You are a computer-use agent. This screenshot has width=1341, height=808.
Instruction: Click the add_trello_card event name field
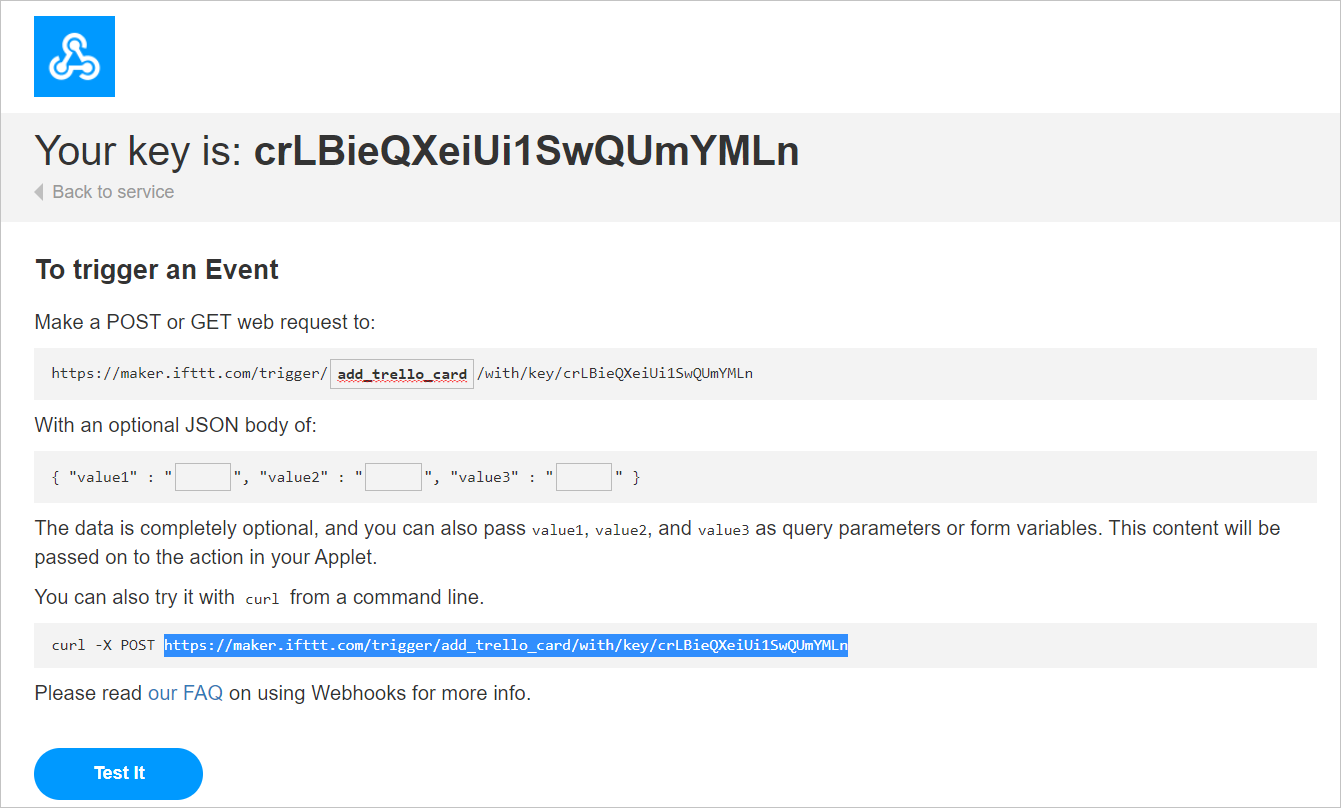(x=402, y=374)
